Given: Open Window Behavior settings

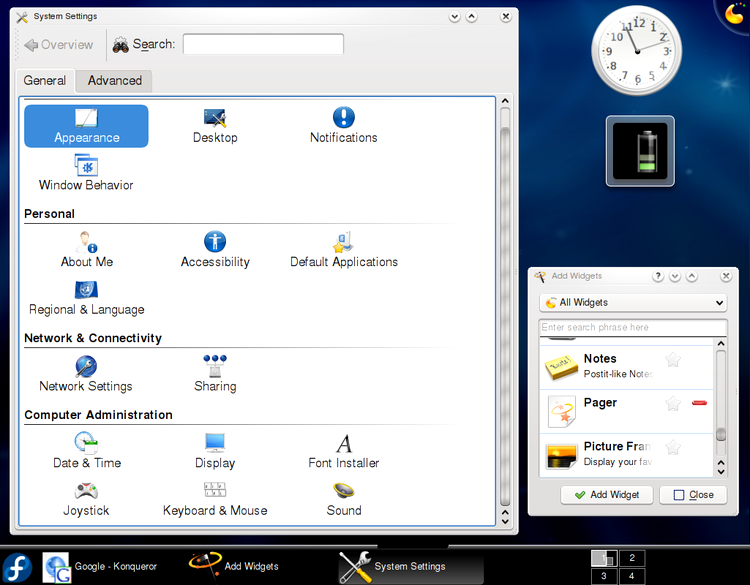Looking at the screenshot, I should tap(86, 173).
